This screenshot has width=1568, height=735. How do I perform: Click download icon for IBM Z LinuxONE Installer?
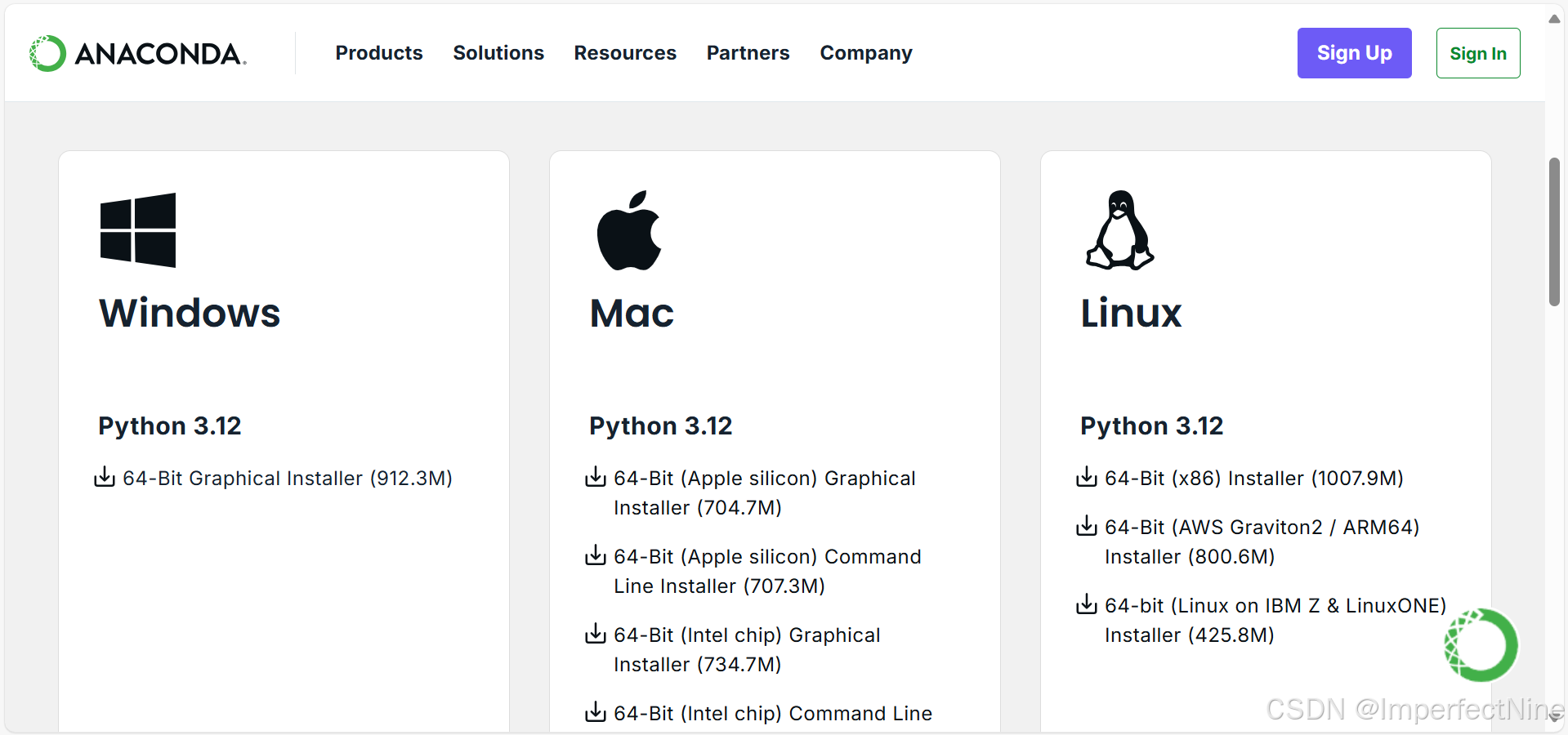pyautogui.click(x=1087, y=604)
